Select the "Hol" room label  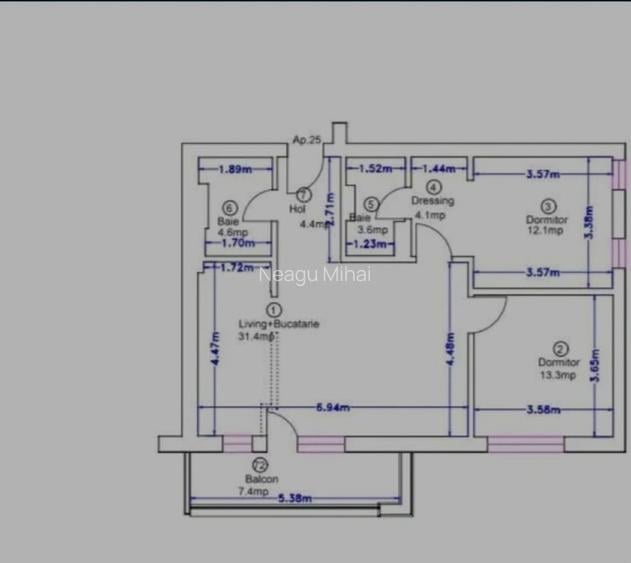click(x=297, y=209)
